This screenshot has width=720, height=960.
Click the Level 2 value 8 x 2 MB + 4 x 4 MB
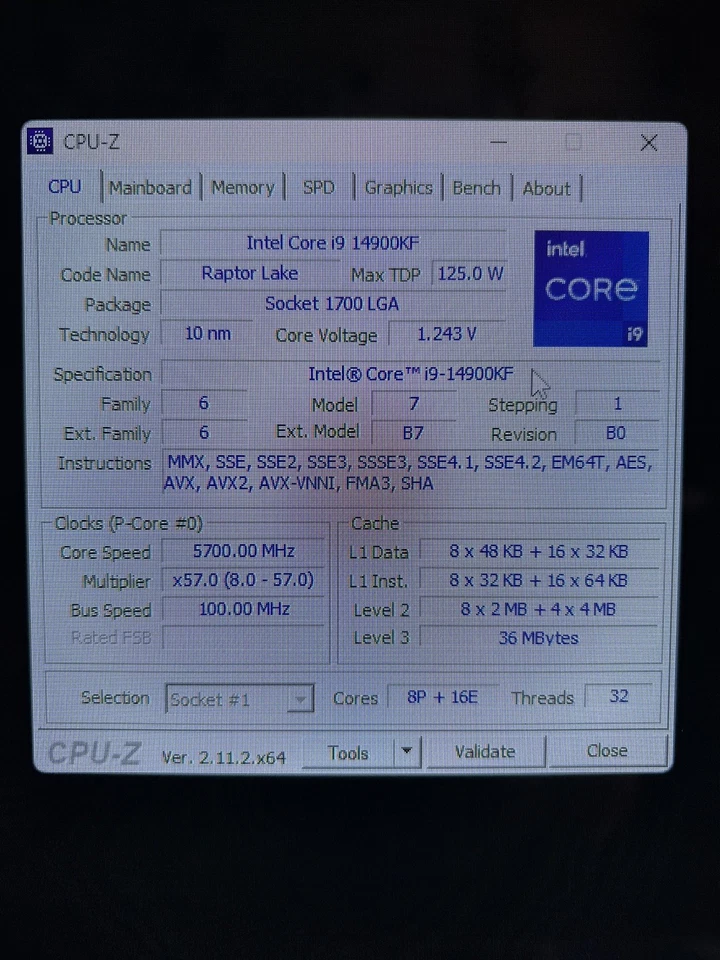[539, 609]
